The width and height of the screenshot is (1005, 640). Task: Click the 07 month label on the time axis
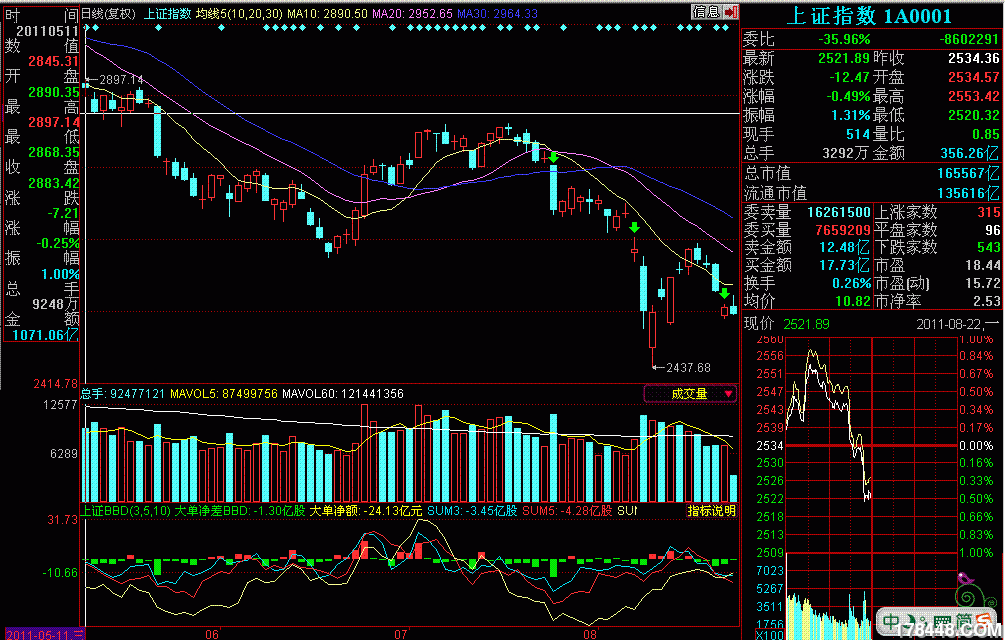[401, 634]
